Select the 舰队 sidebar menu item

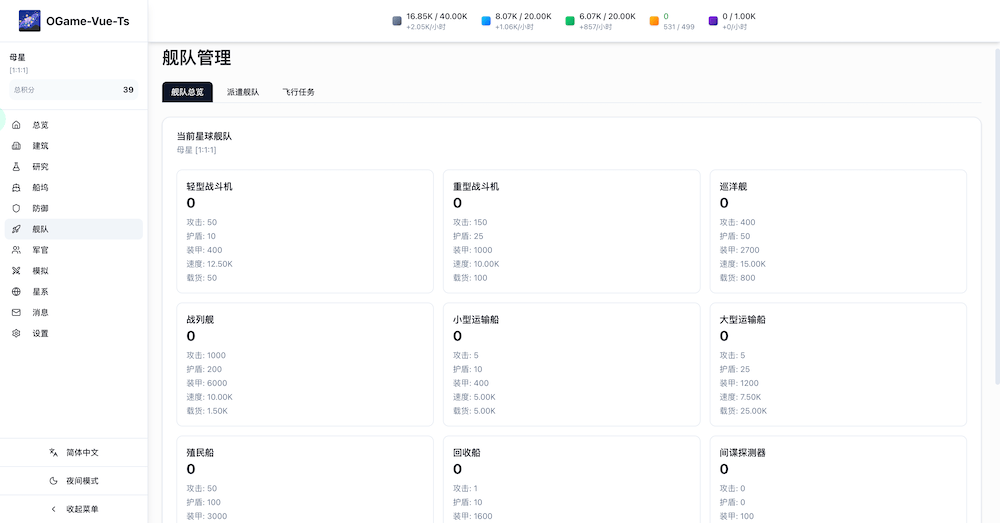[x=73, y=229]
